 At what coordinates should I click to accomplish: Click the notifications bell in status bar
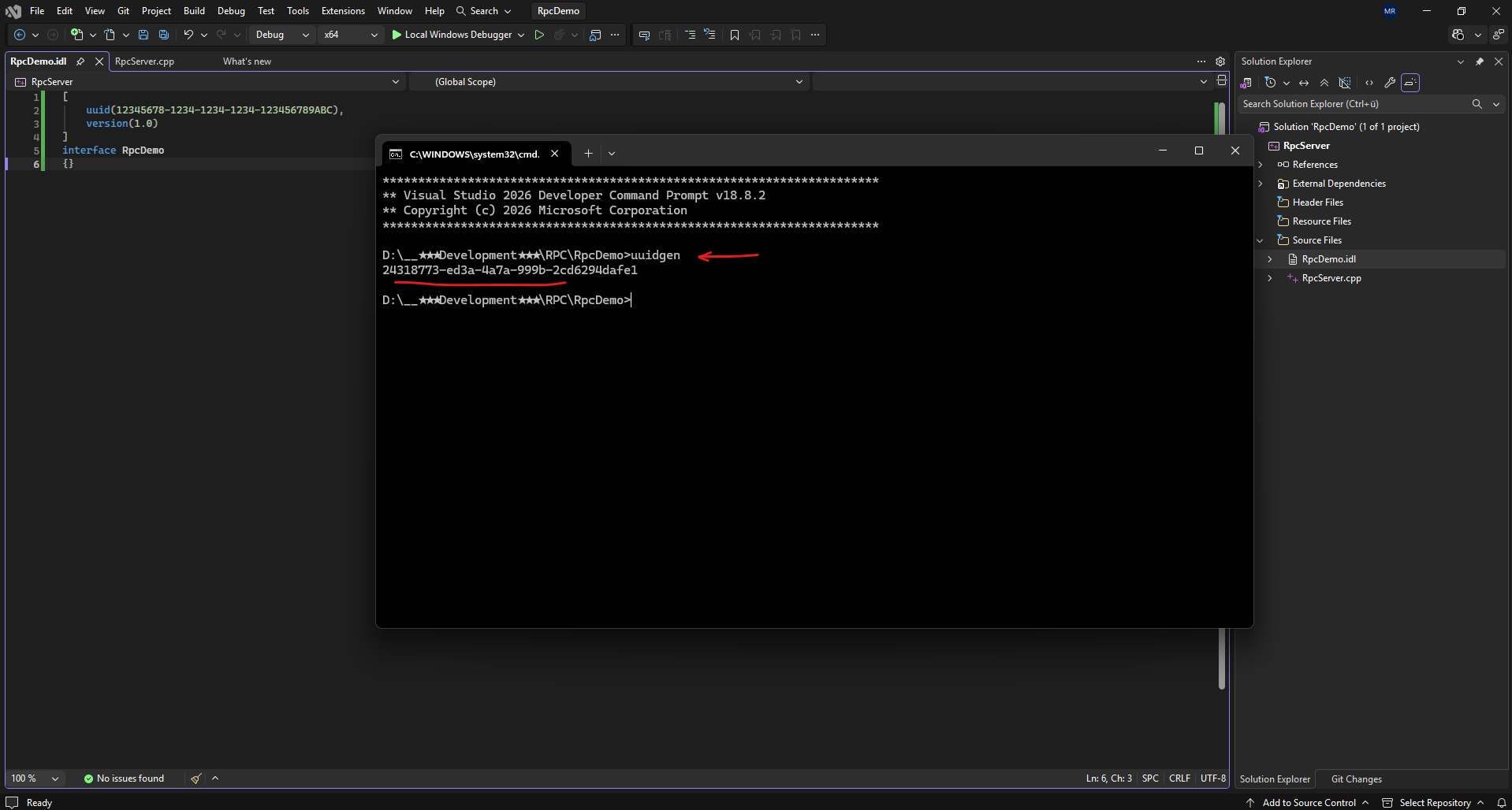[x=1502, y=803]
